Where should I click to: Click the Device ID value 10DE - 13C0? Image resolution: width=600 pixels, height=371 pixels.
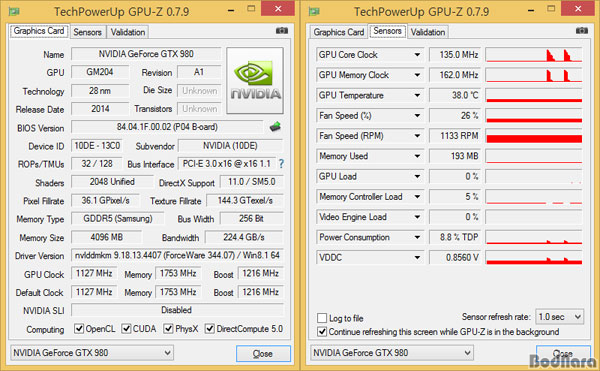[x=97, y=146]
